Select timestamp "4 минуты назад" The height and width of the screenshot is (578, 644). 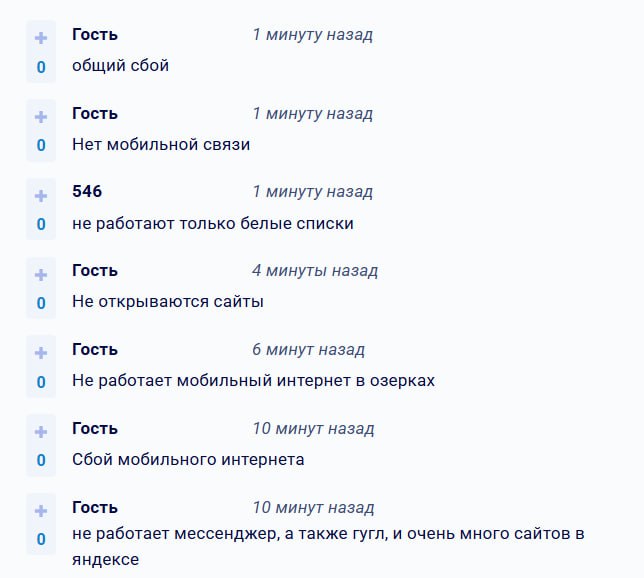(315, 270)
